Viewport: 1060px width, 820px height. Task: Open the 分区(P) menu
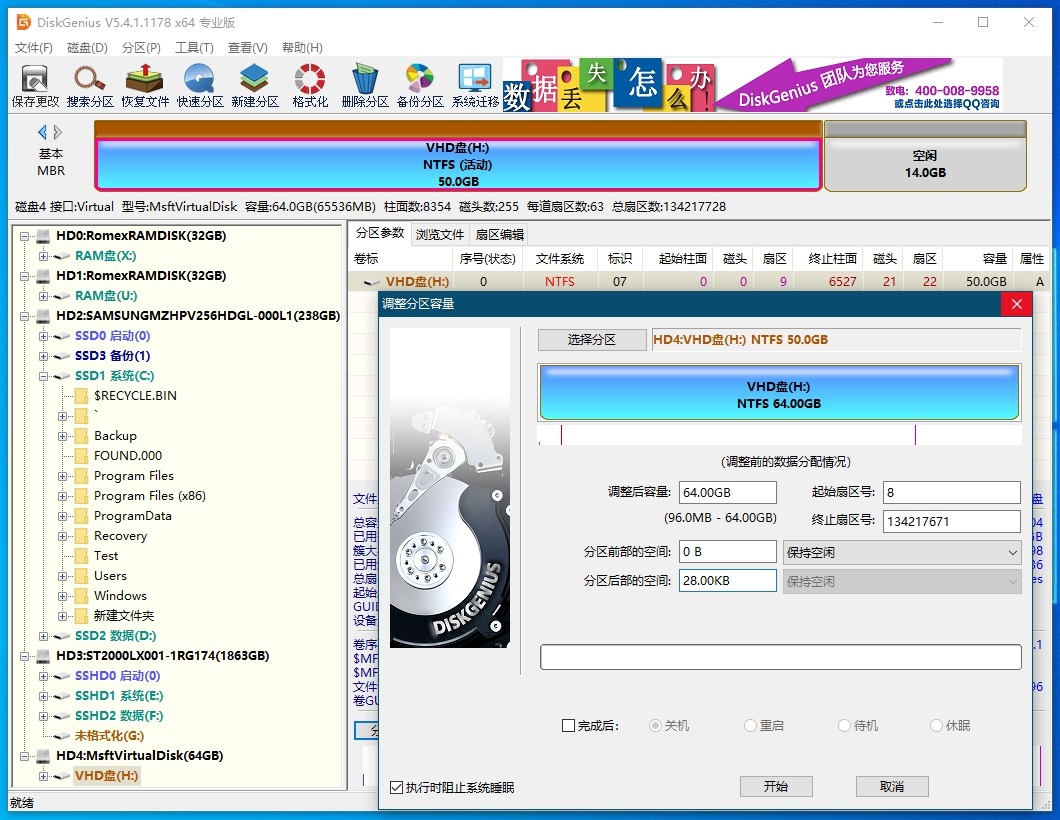[x=141, y=47]
